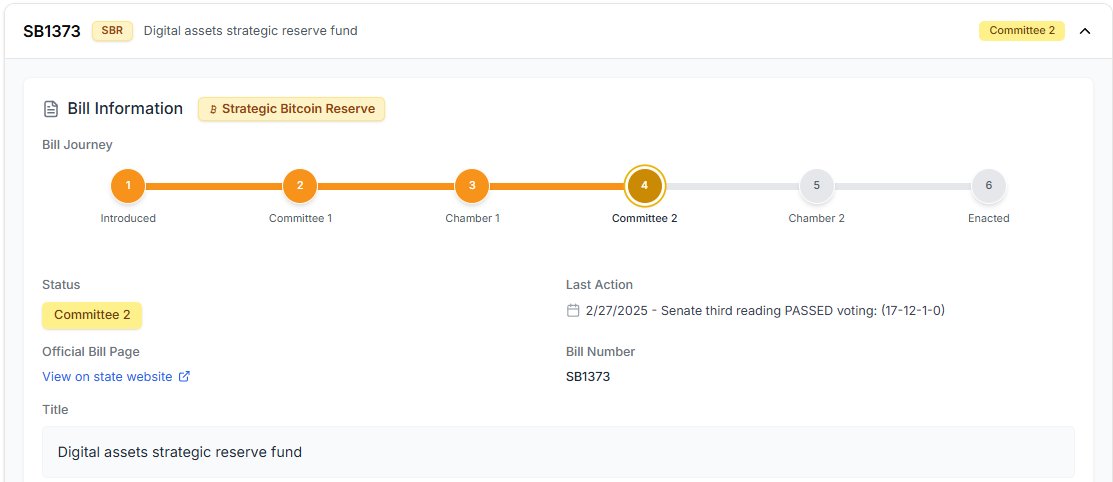1113x482 pixels.
Task: Click the external link icon
Action: pos(184,377)
